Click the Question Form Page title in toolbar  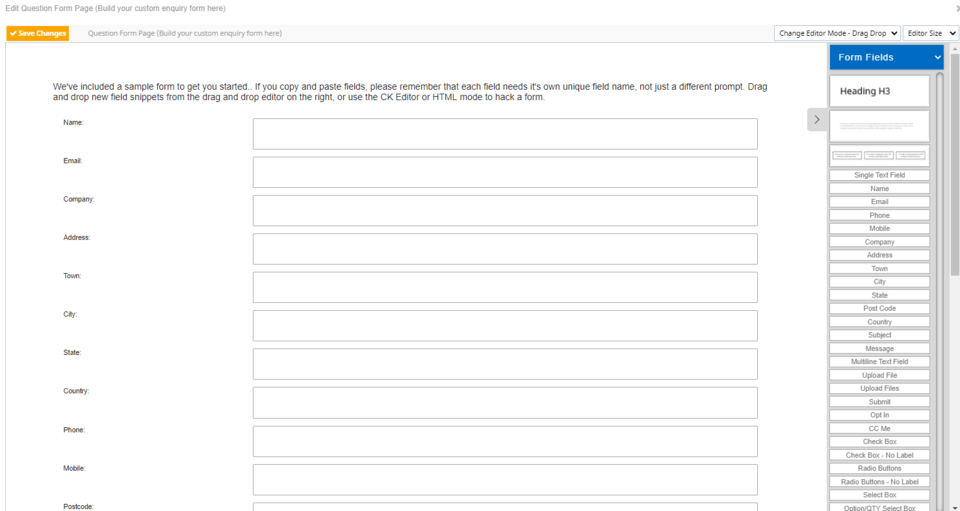(185, 34)
